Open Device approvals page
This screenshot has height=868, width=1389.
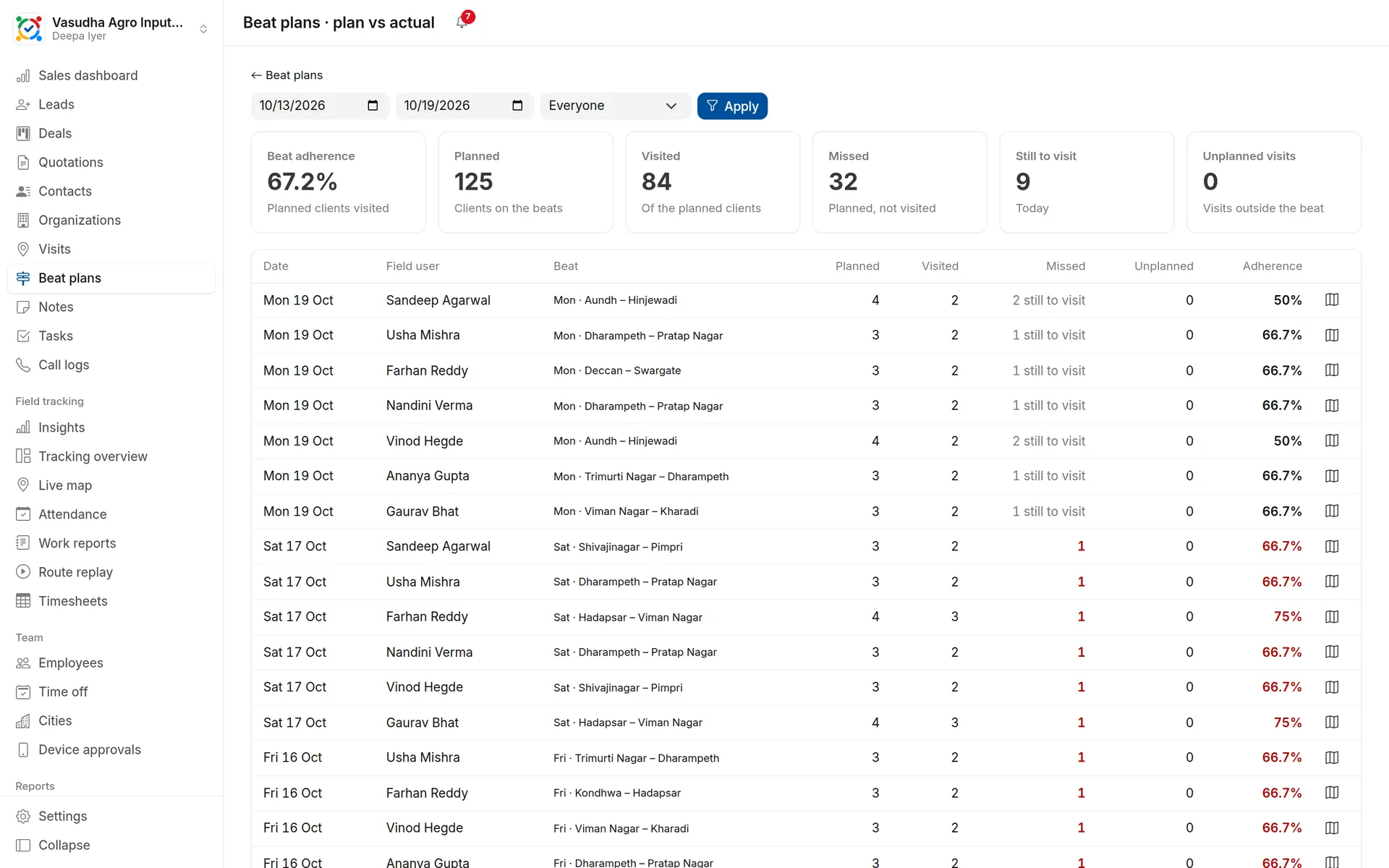pos(111,749)
